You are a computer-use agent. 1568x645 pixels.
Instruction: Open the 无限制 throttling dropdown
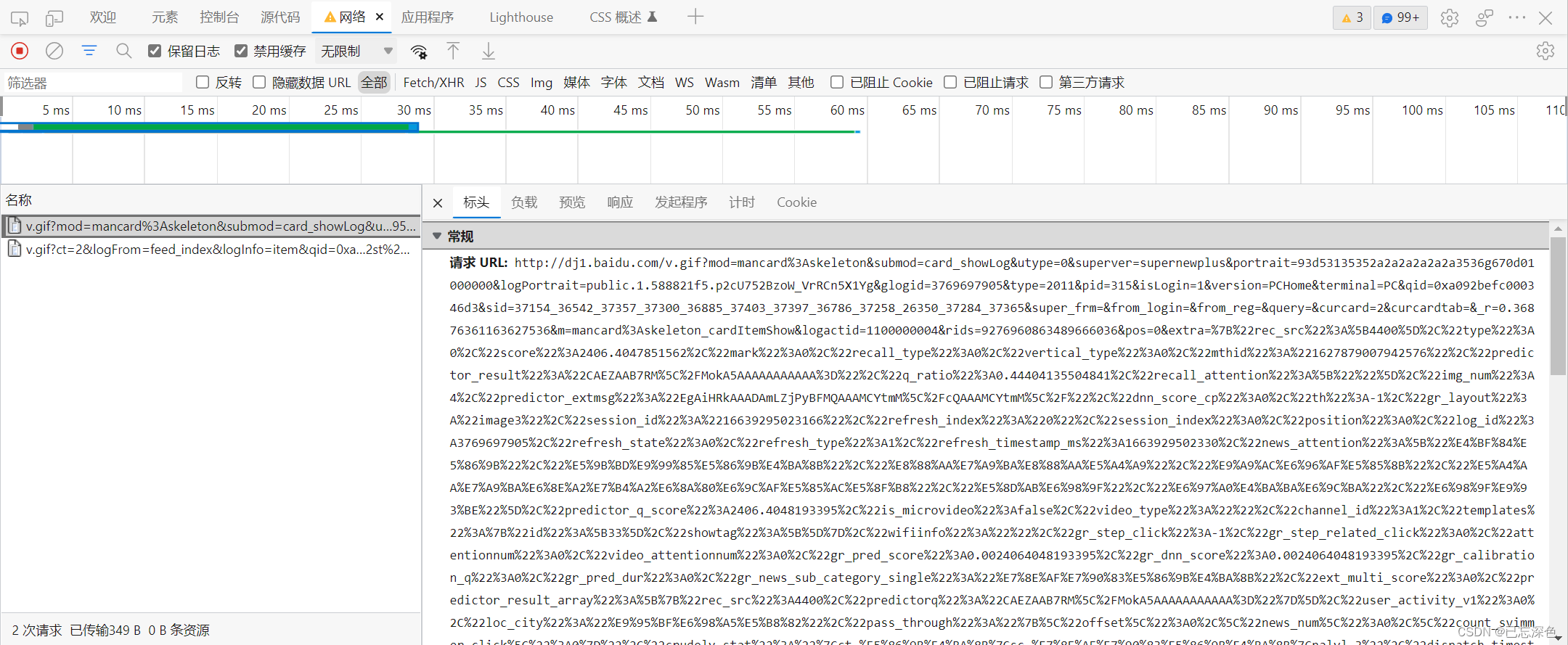pos(356,51)
